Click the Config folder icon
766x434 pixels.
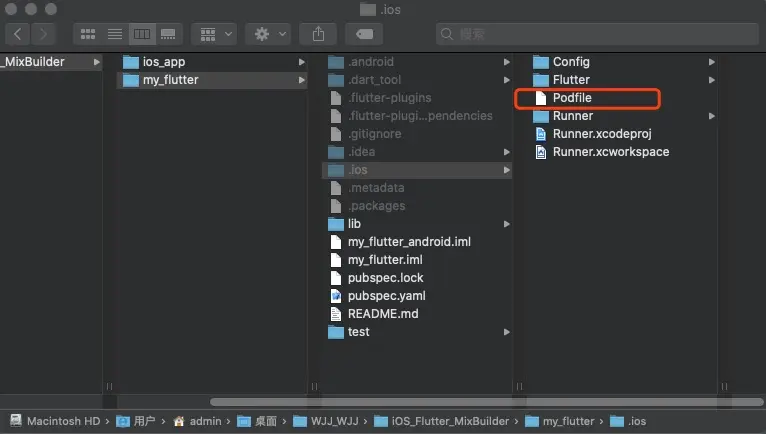541,62
